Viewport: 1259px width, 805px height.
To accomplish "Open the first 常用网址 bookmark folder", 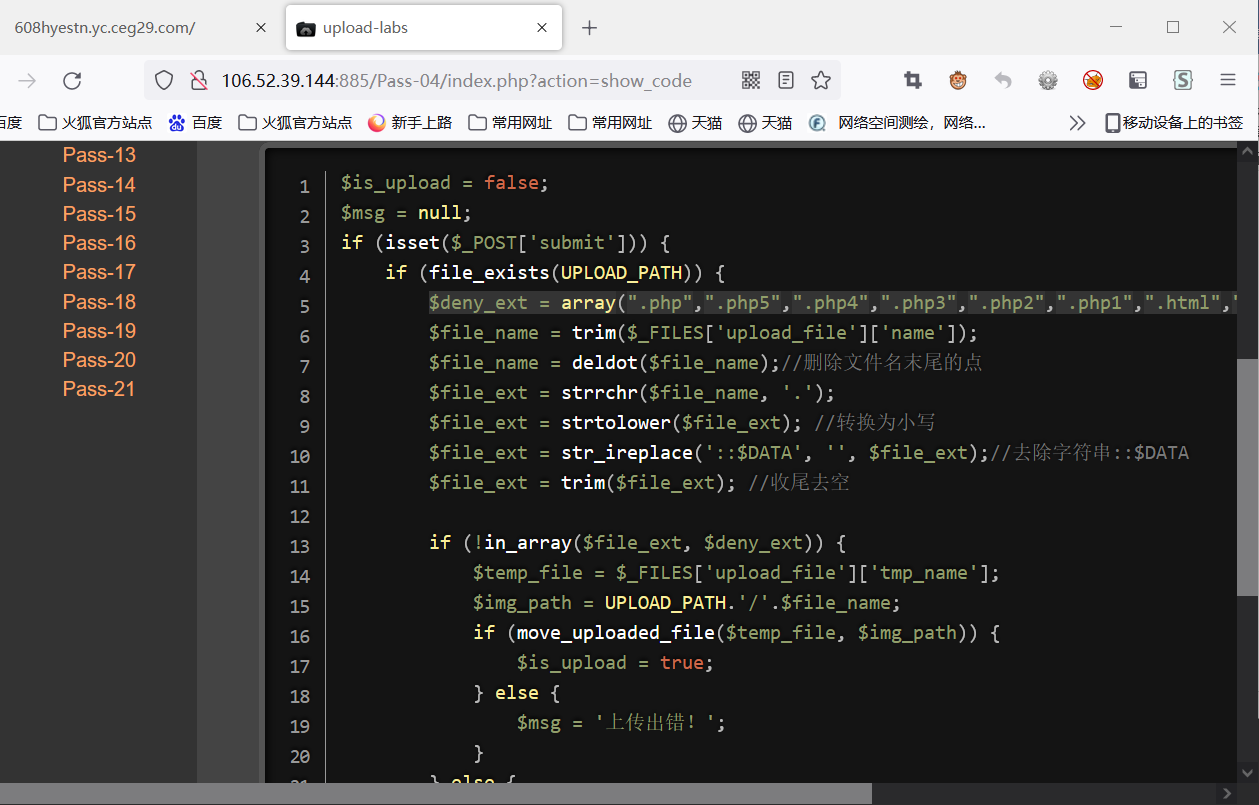I will tap(510, 123).
